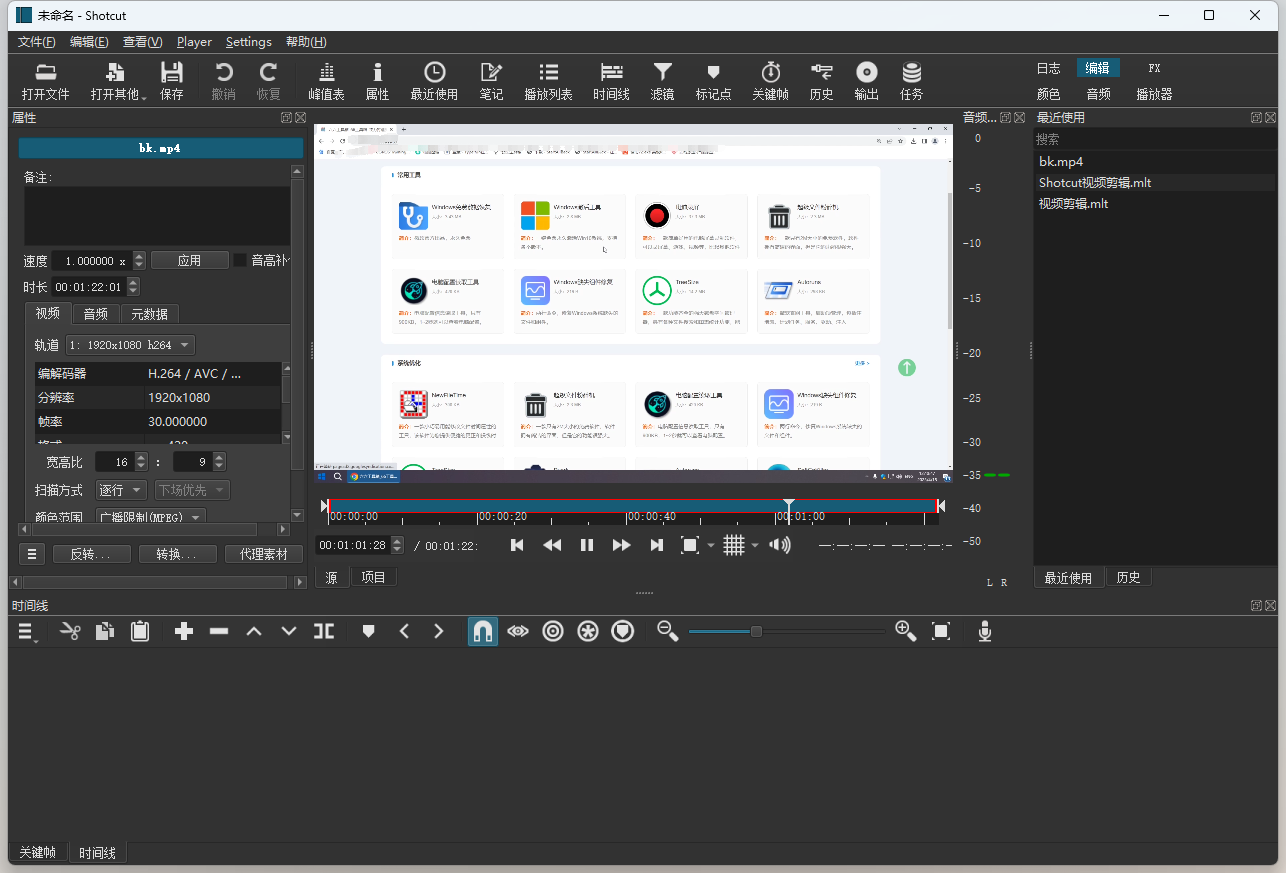Click the paste clipboard icon in timeline toolbar
The image size is (1286, 873).
[140, 631]
